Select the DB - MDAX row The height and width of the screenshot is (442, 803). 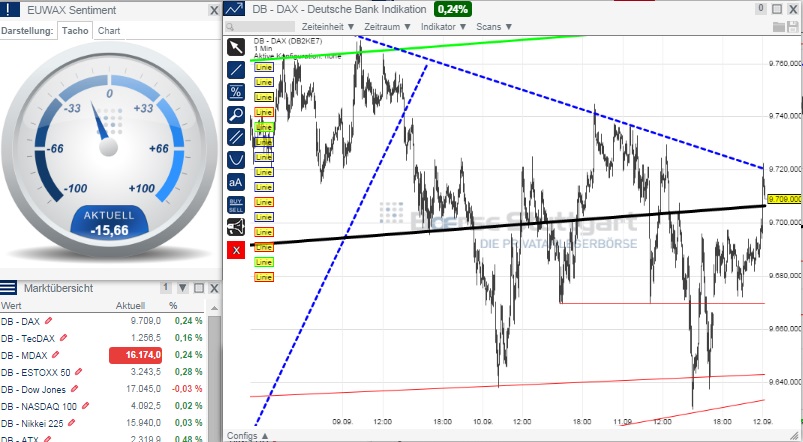click(102, 354)
